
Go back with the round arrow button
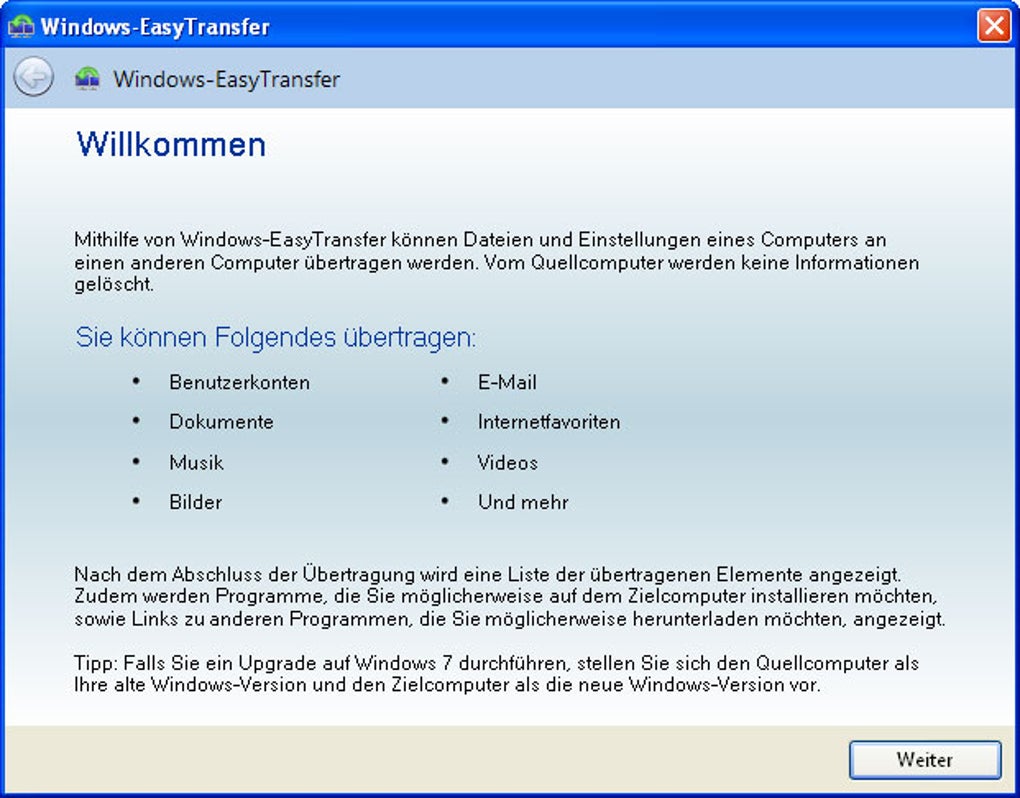[x=33, y=77]
